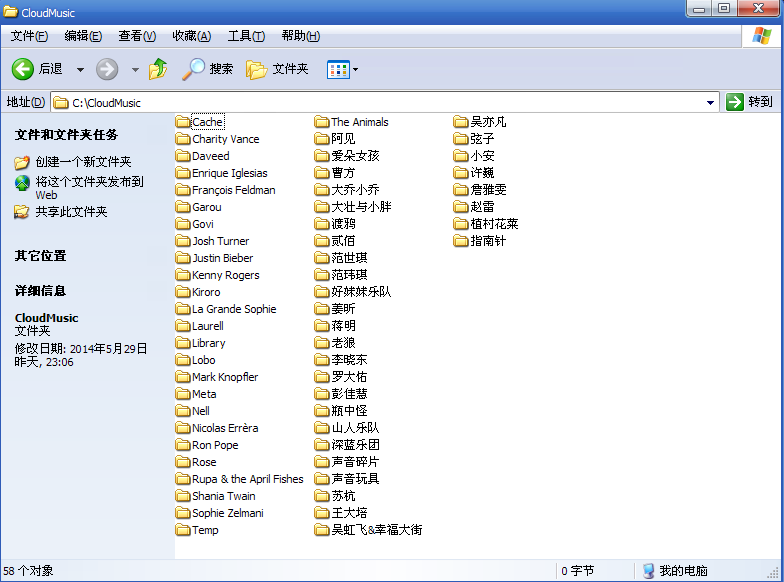This screenshot has width=784, height=582.
Task: Click the 58 个对象 status bar text
Action: 28,570
